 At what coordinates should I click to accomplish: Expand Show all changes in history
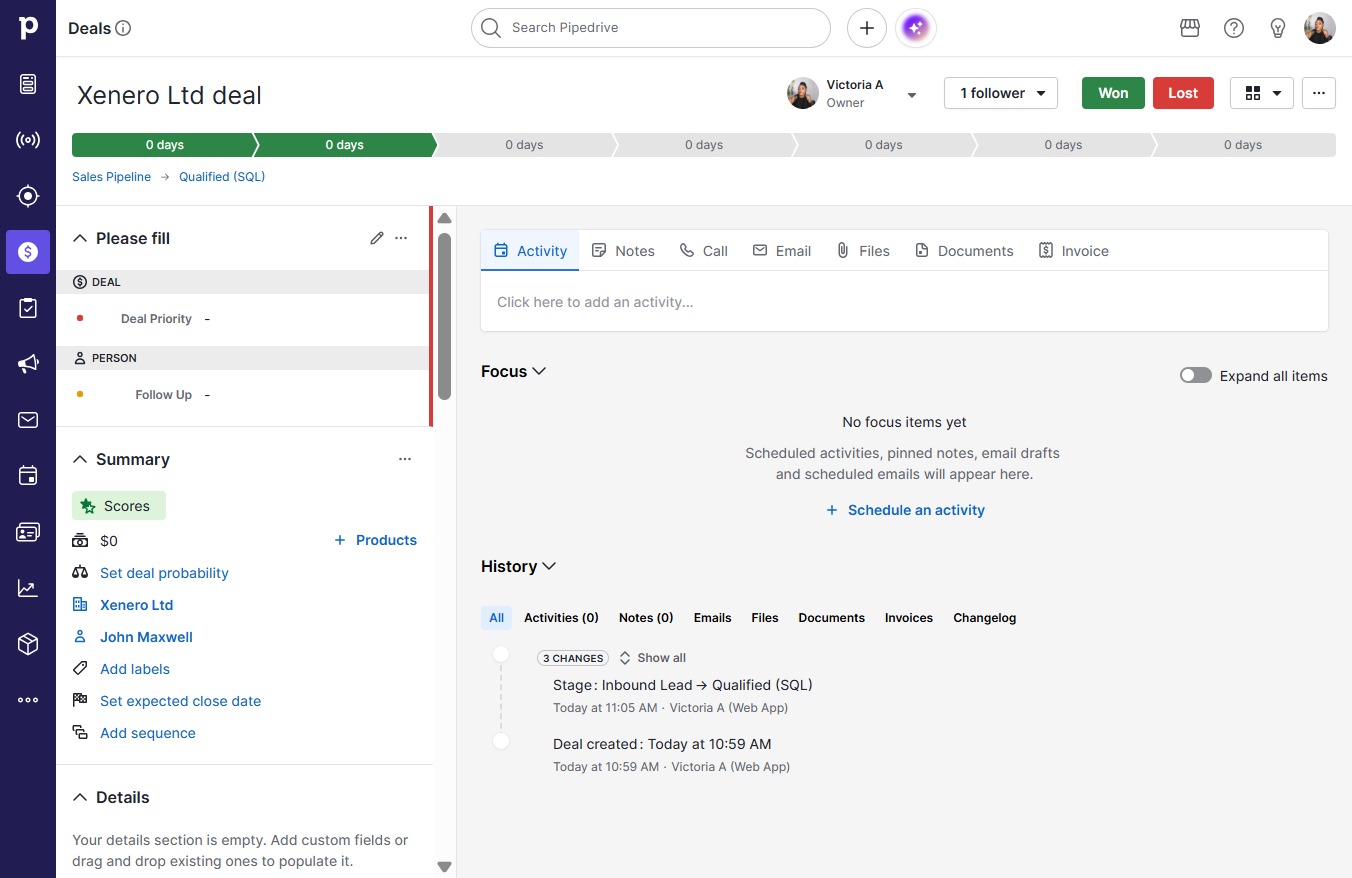coord(653,658)
